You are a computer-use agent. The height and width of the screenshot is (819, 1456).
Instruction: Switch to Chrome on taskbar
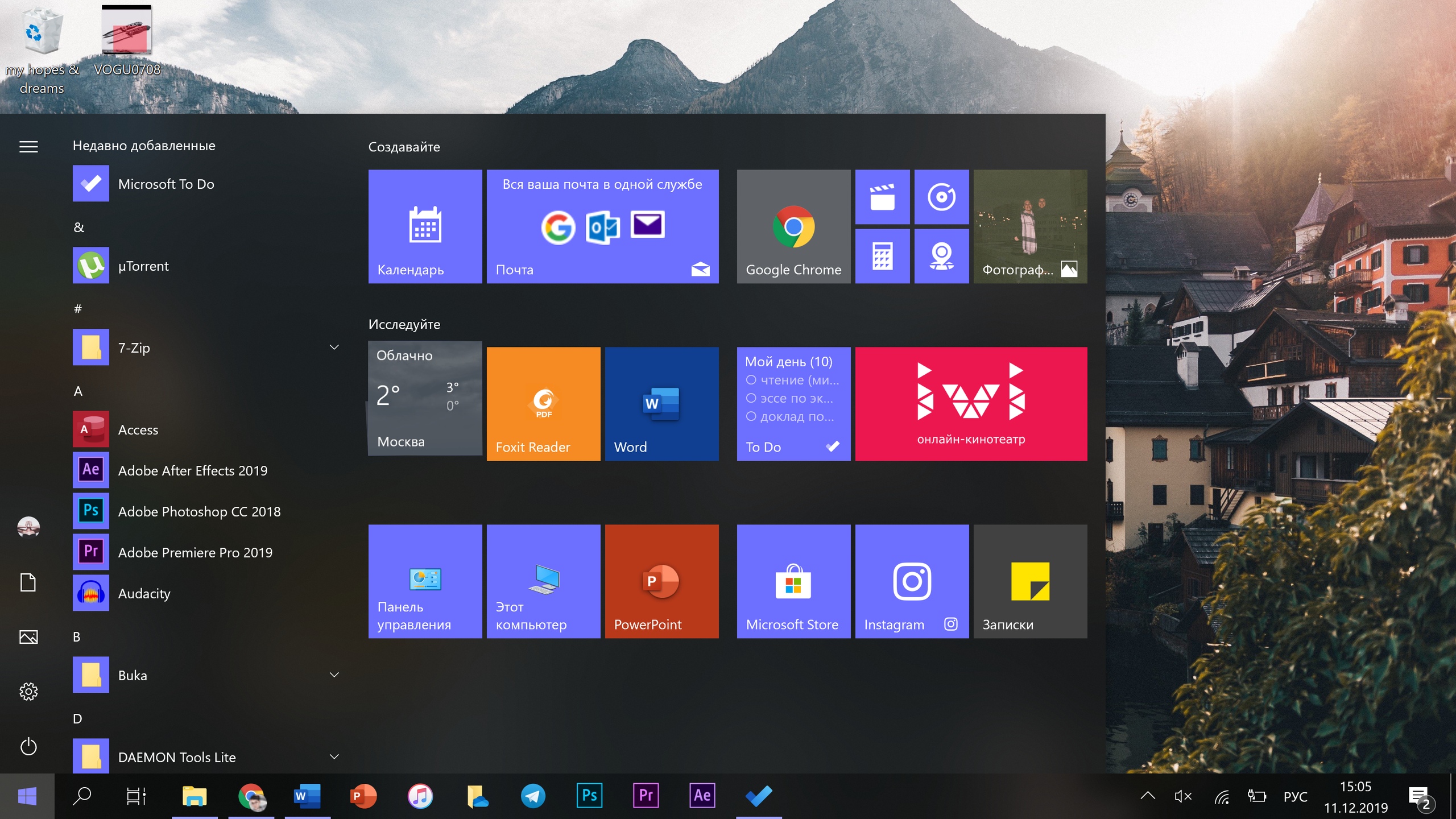251,796
